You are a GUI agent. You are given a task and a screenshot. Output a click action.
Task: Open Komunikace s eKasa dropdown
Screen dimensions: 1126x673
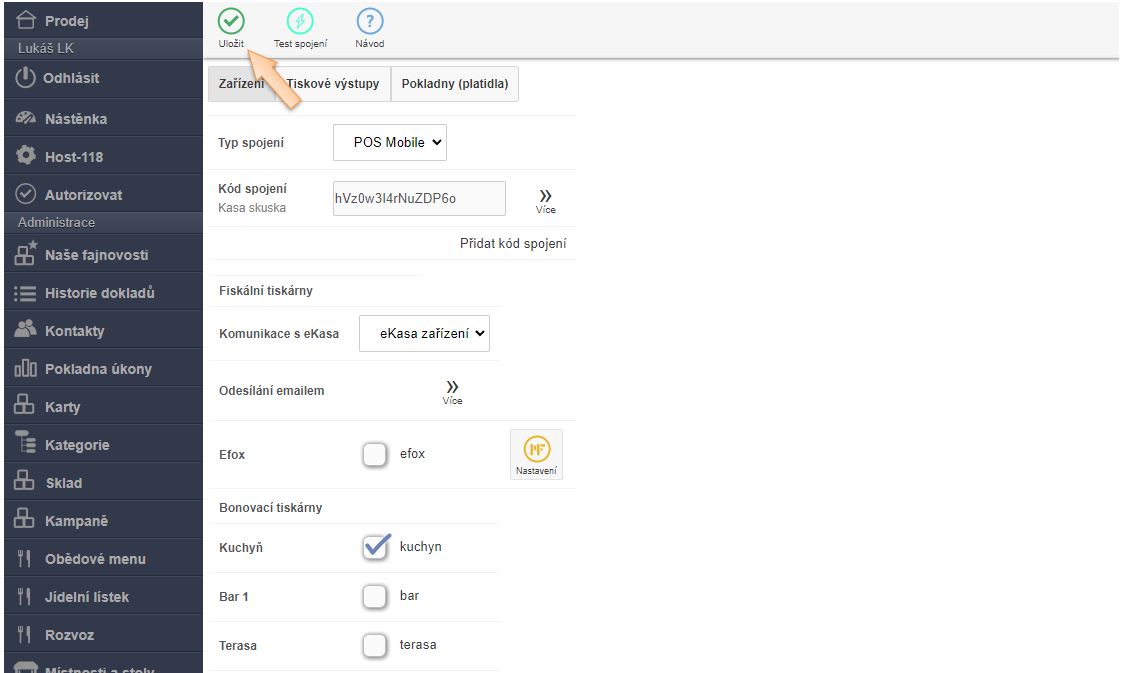424,333
